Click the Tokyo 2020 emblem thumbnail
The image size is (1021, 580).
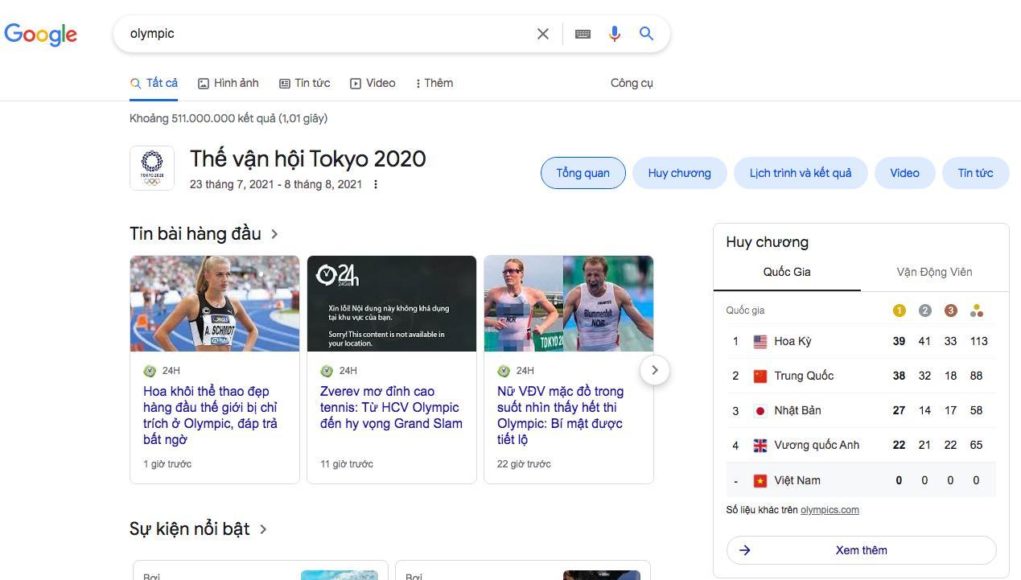tap(152, 168)
